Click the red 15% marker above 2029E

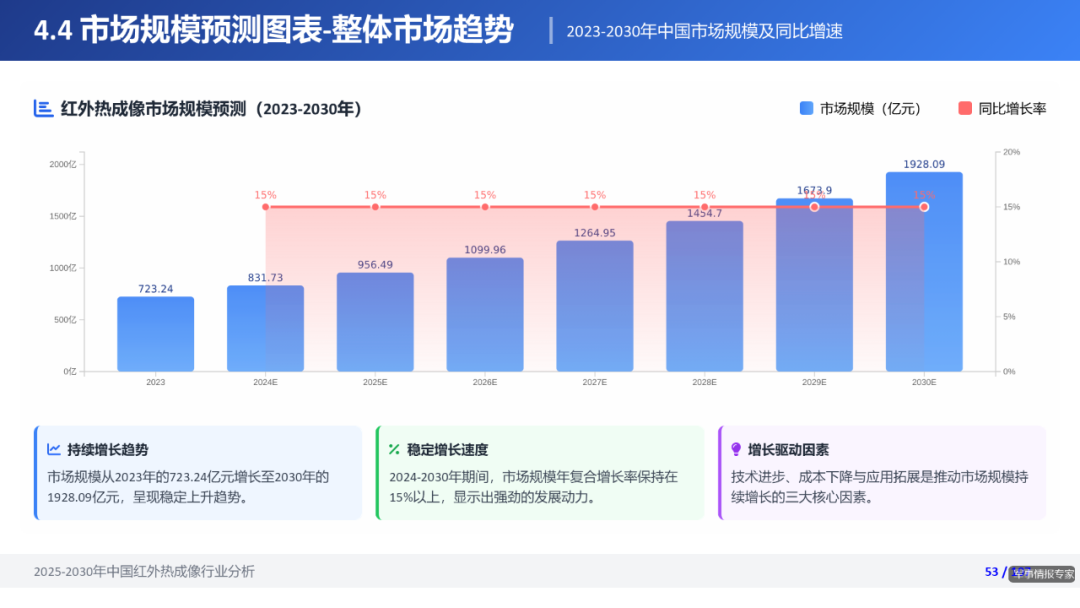click(813, 205)
